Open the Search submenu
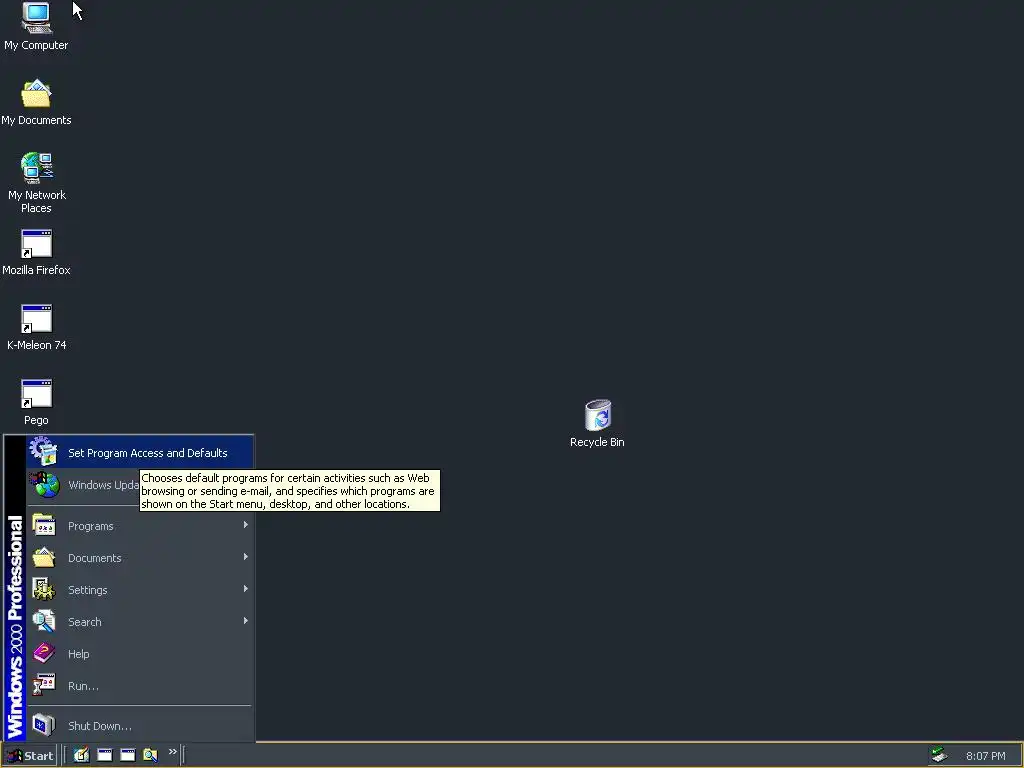The height and width of the screenshot is (768, 1024). pos(140,622)
